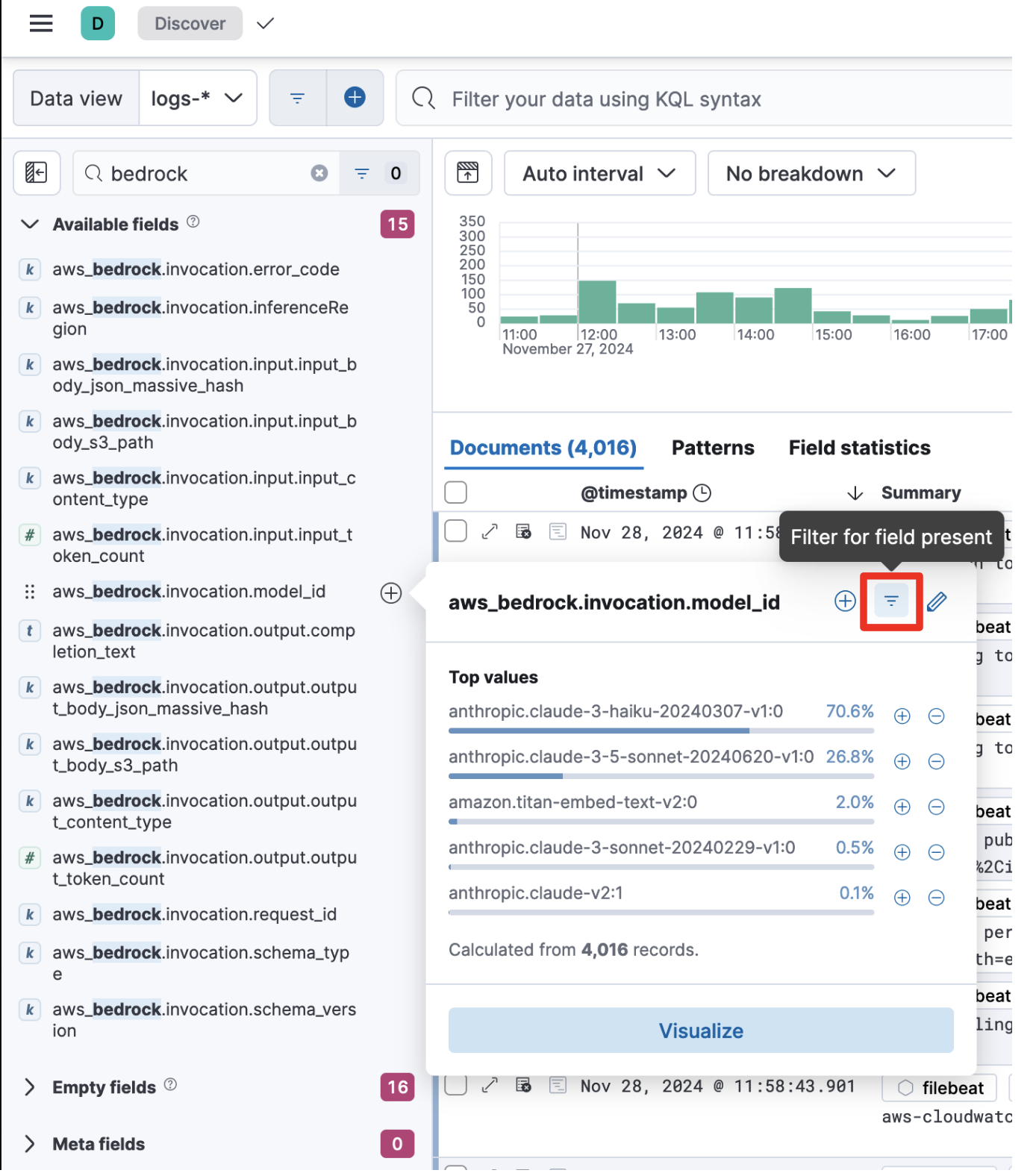Screen dimensions: 1036x1176
Task: Click the Summary column header
Action: 921,493
